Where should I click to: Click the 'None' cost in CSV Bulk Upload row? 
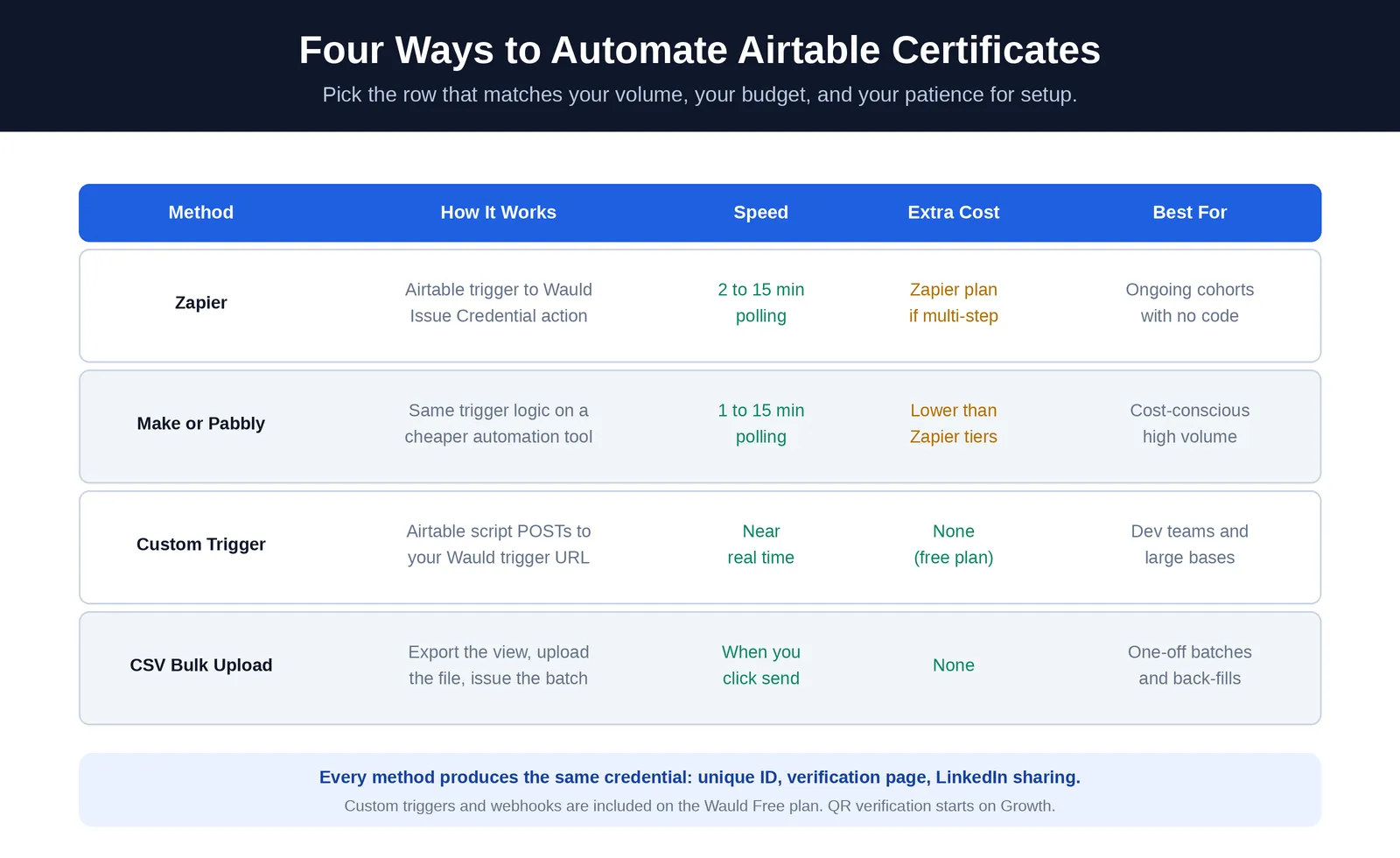(x=954, y=665)
